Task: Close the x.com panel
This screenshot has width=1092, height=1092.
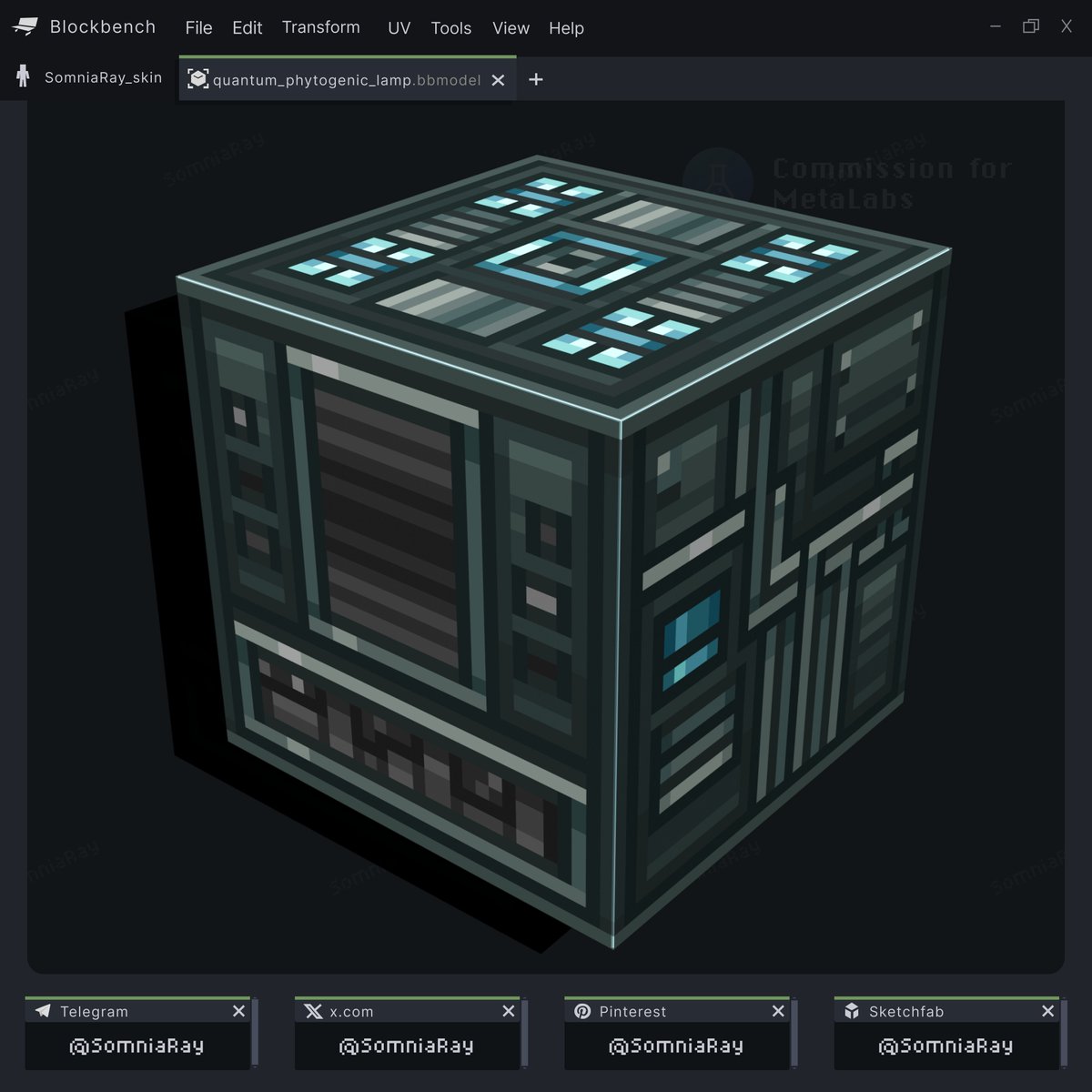Action: (x=509, y=1011)
